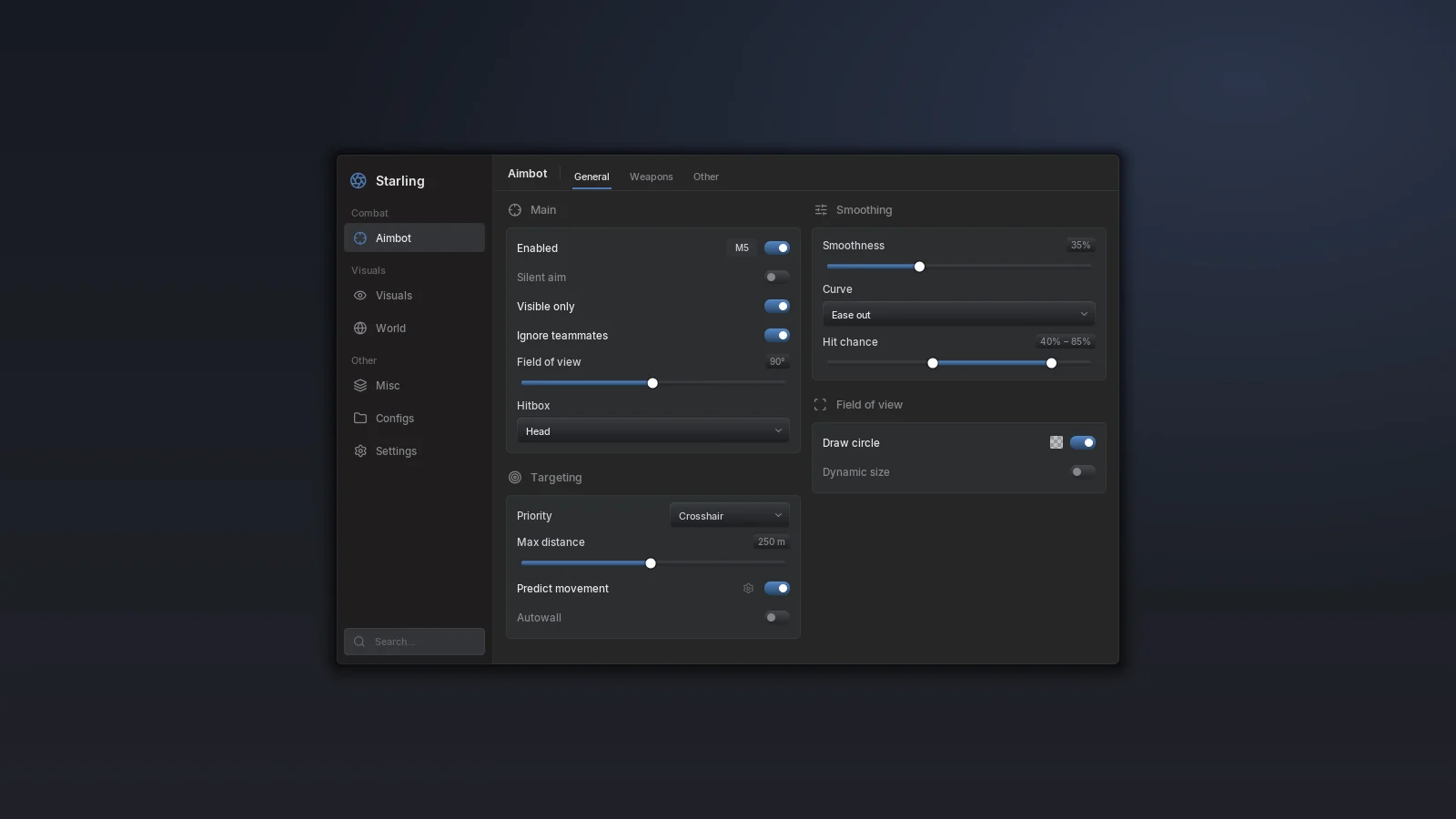Click the Visuals eye icon in sidebar
The height and width of the screenshot is (819, 1456).
[360, 296]
